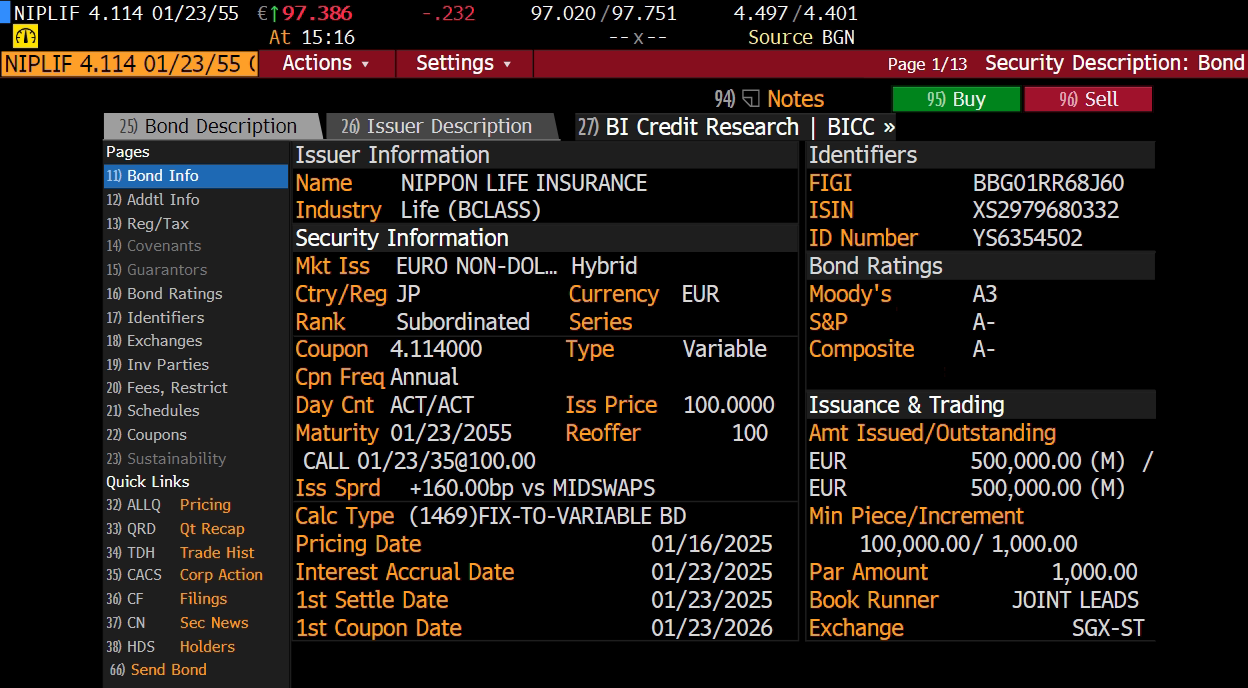Open the CN Sec News quick link
The image size is (1248, 688).
tap(177, 623)
